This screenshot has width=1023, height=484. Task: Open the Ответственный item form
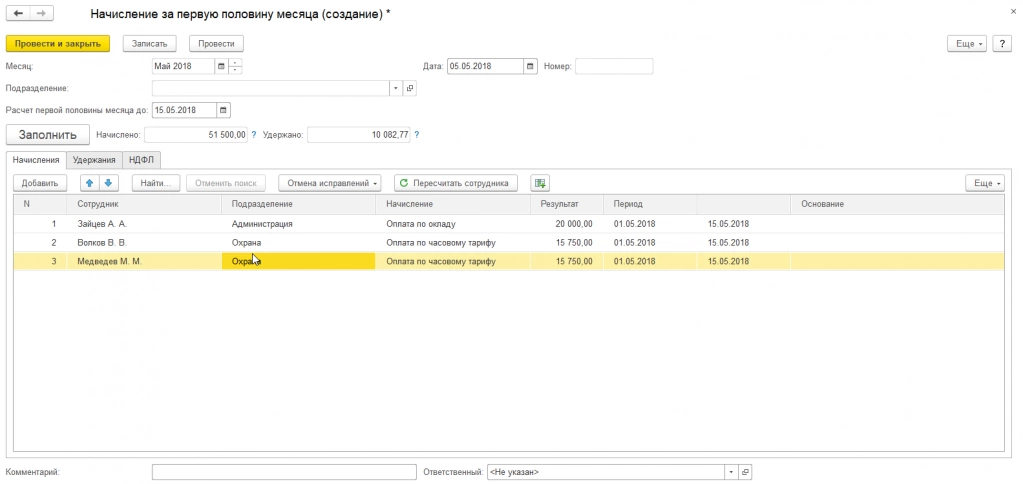(745, 472)
